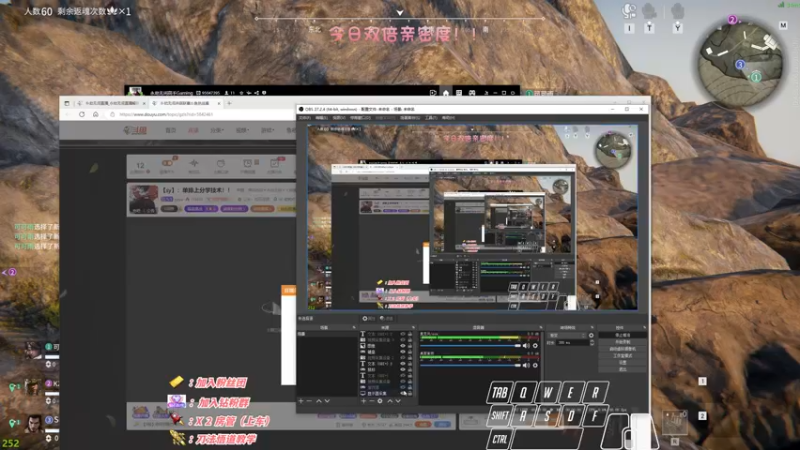This screenshot has width=800, height=450.
Task: Open the 文件 menu in OBS
Action: [305, 118]
